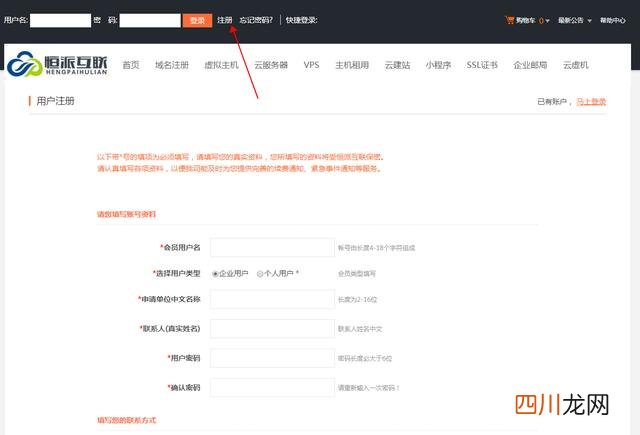Open the 云服务器 menu item
This screenshot has height=435, width=640.
(x=271, y=65)
